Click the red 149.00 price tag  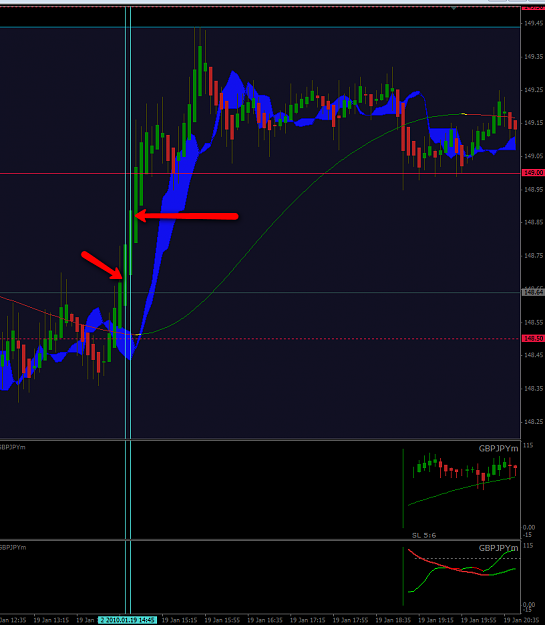(x=533, y=173)
